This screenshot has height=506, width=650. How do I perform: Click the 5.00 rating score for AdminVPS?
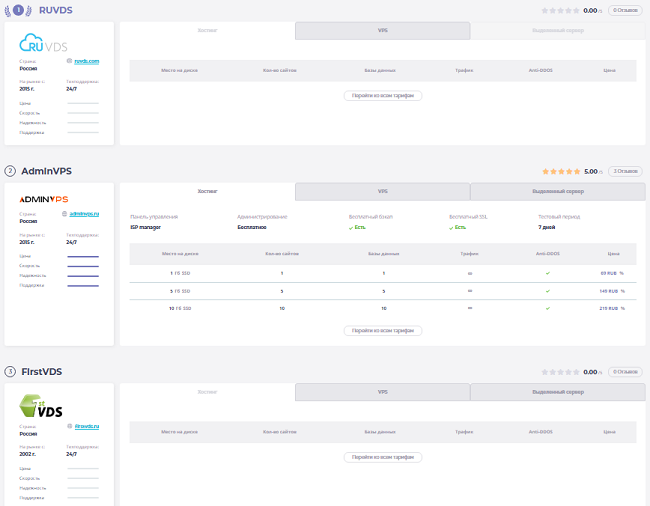pyautogui.click(x=591, y=172)
